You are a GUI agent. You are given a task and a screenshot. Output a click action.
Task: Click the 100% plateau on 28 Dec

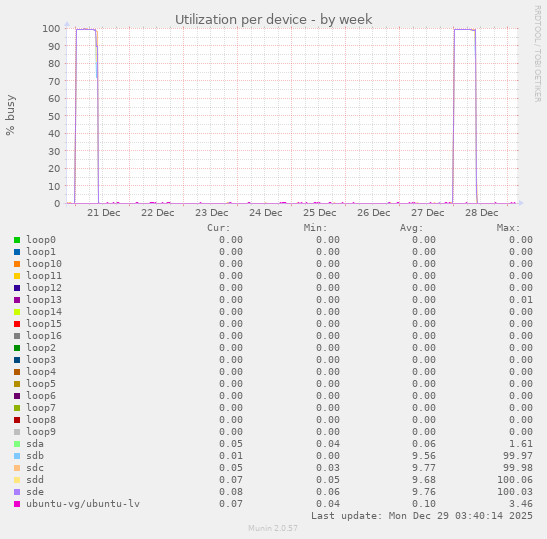point(465,30)
